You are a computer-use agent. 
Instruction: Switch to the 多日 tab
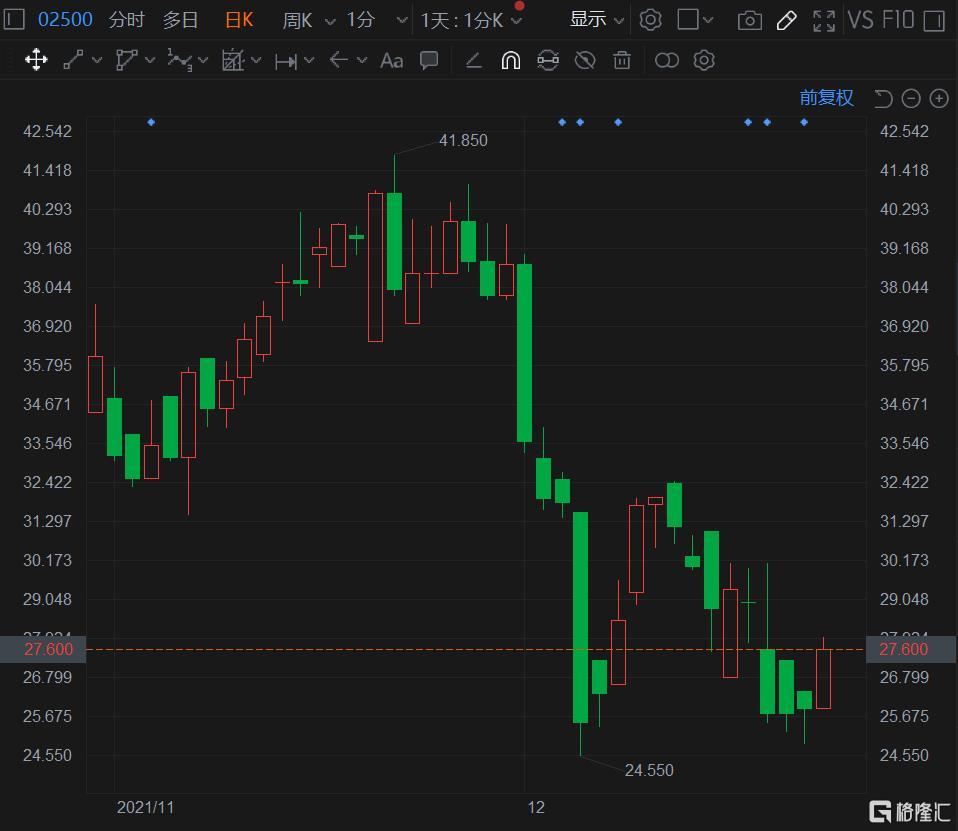point(181,20)
